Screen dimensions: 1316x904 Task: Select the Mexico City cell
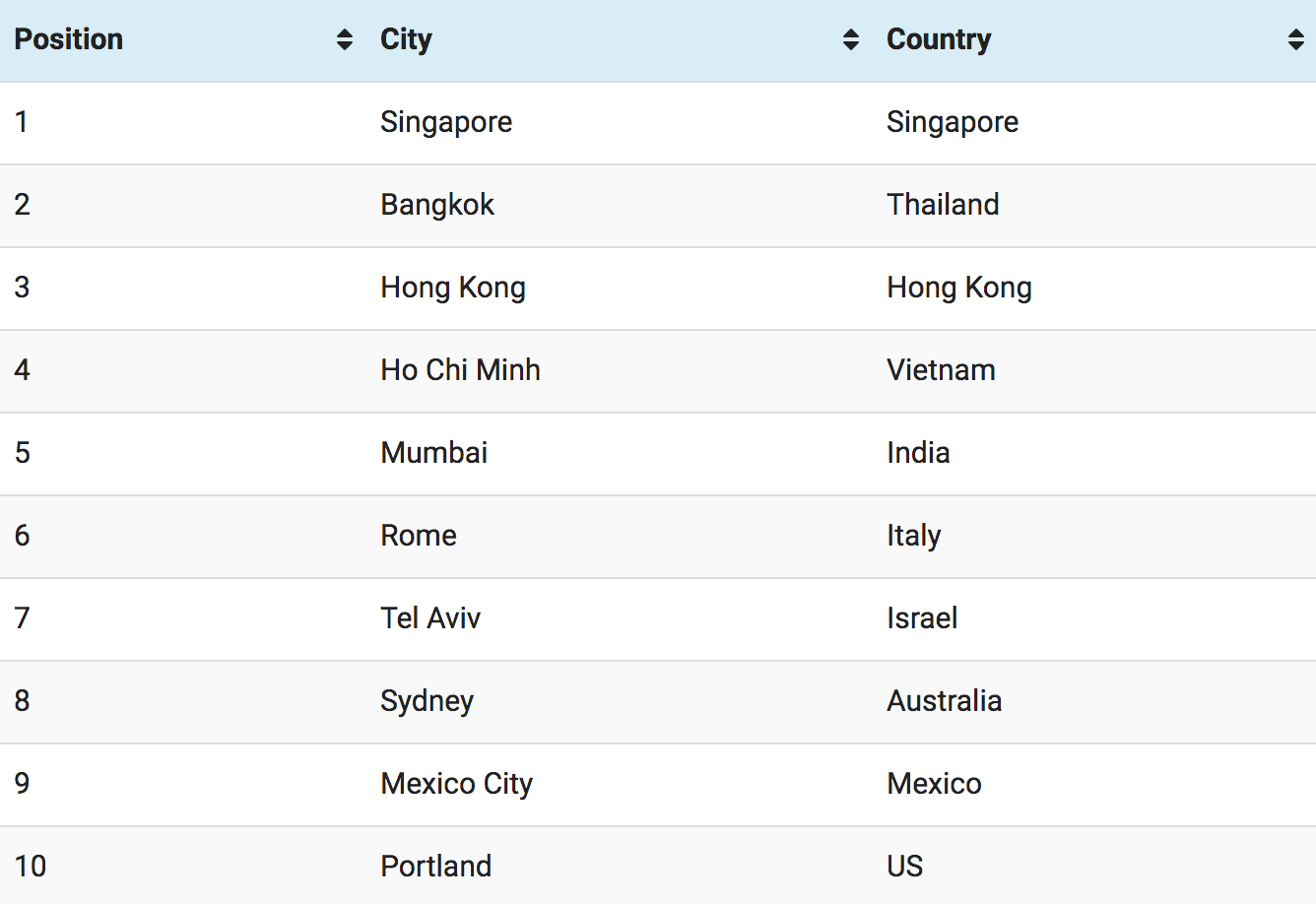pos(620,785)
